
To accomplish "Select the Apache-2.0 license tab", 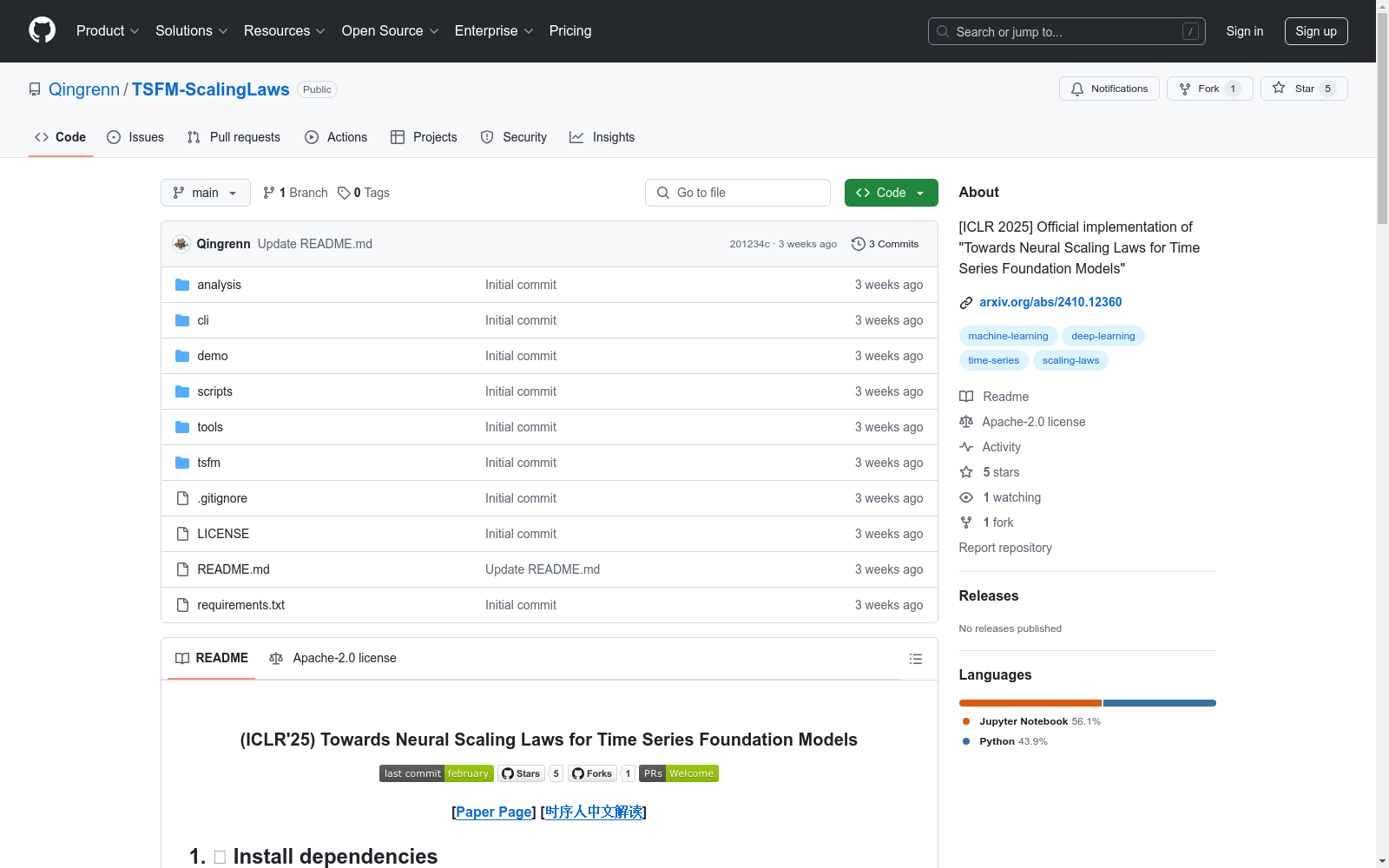I will (332, 658).
